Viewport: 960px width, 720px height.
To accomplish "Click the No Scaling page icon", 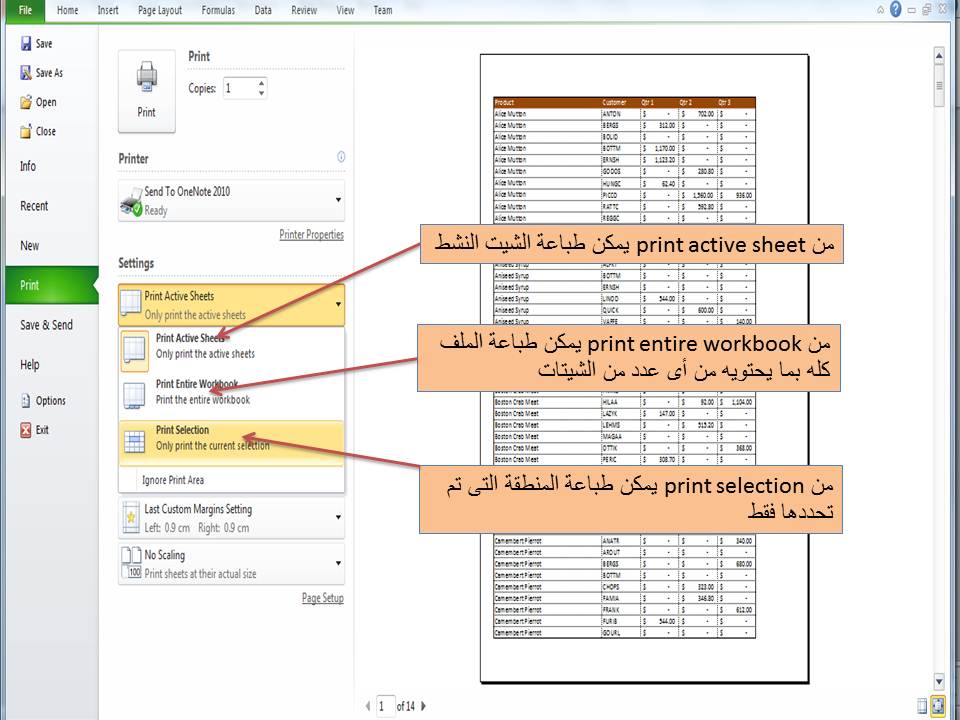I will 131,563.
